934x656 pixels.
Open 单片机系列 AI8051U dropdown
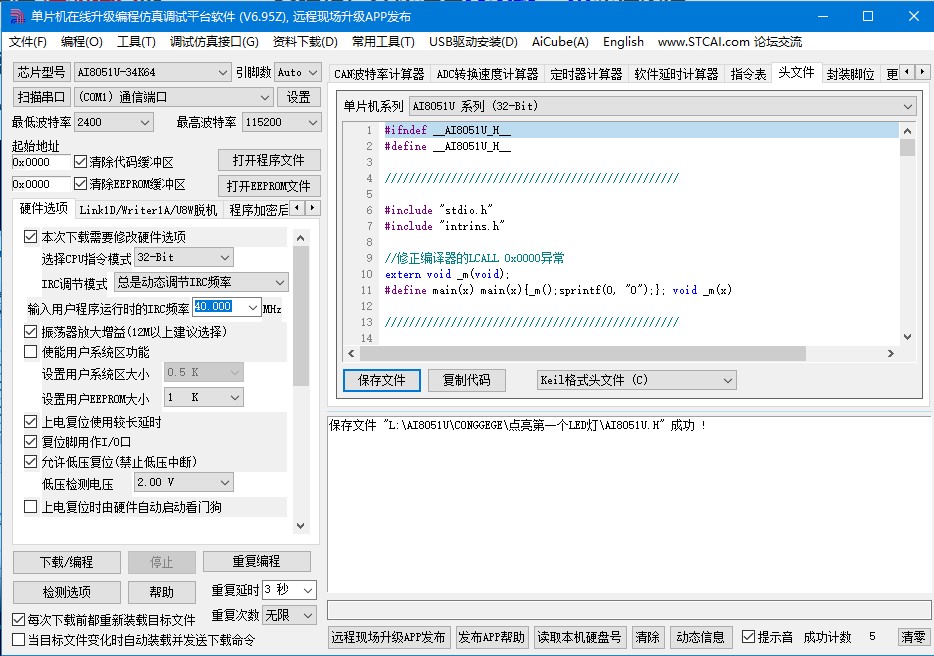(x=662, y=106)
